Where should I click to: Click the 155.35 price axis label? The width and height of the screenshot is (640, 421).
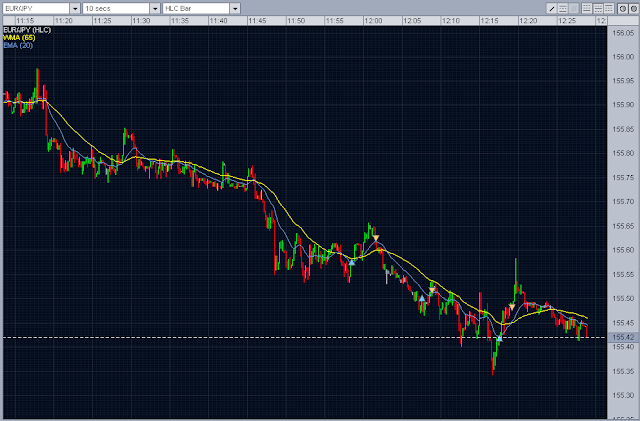click(x=623, y=371)
